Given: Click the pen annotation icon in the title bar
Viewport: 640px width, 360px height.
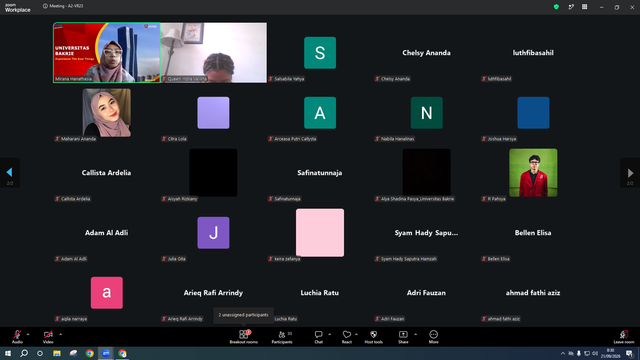Looking at the screenshot, I should point(571,7).
